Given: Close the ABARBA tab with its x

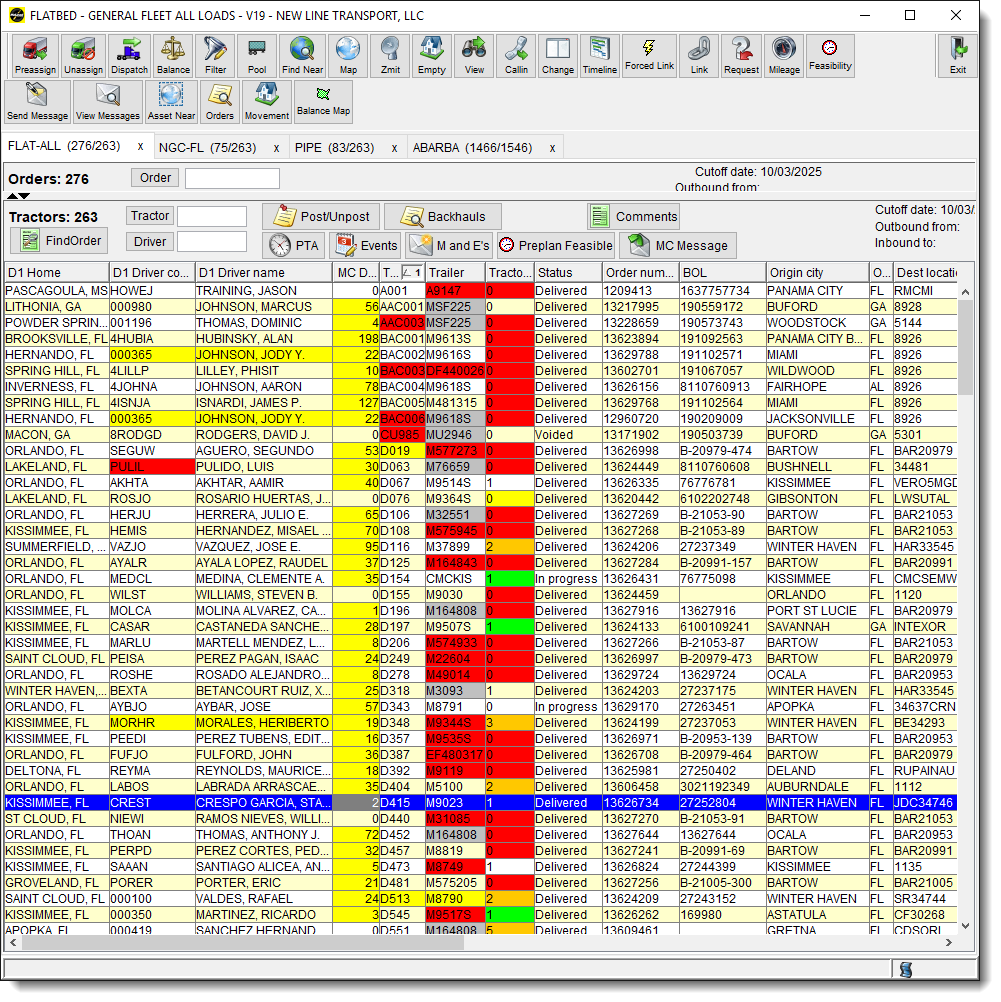Looking at the screenshot, I should click(552, 148).
